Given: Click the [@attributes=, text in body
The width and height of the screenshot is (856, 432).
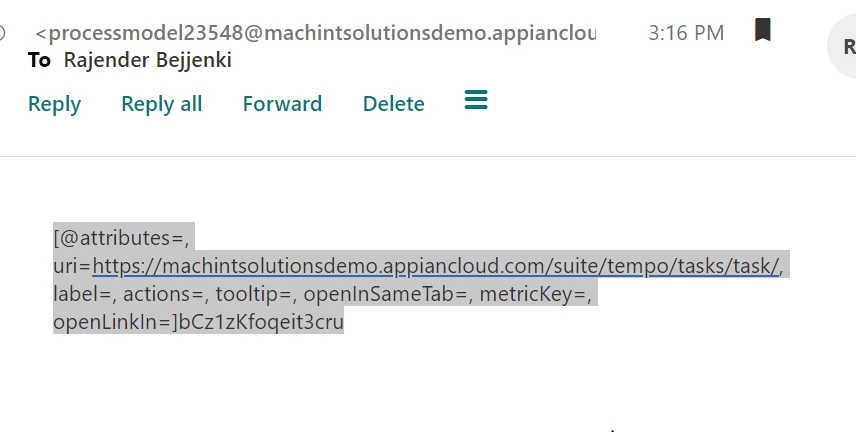Looking at the screenshot, I should [121, 238].
